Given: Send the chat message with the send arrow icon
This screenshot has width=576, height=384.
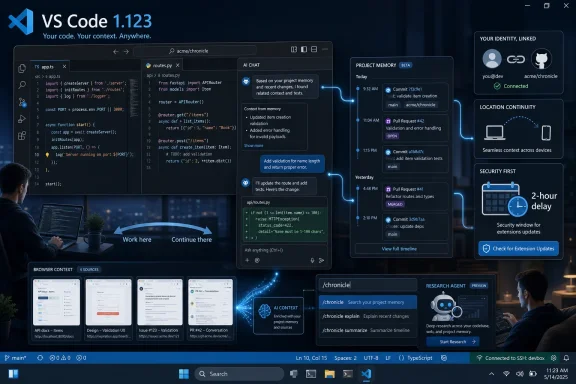Looking at the screenshot, I should 321,260.
